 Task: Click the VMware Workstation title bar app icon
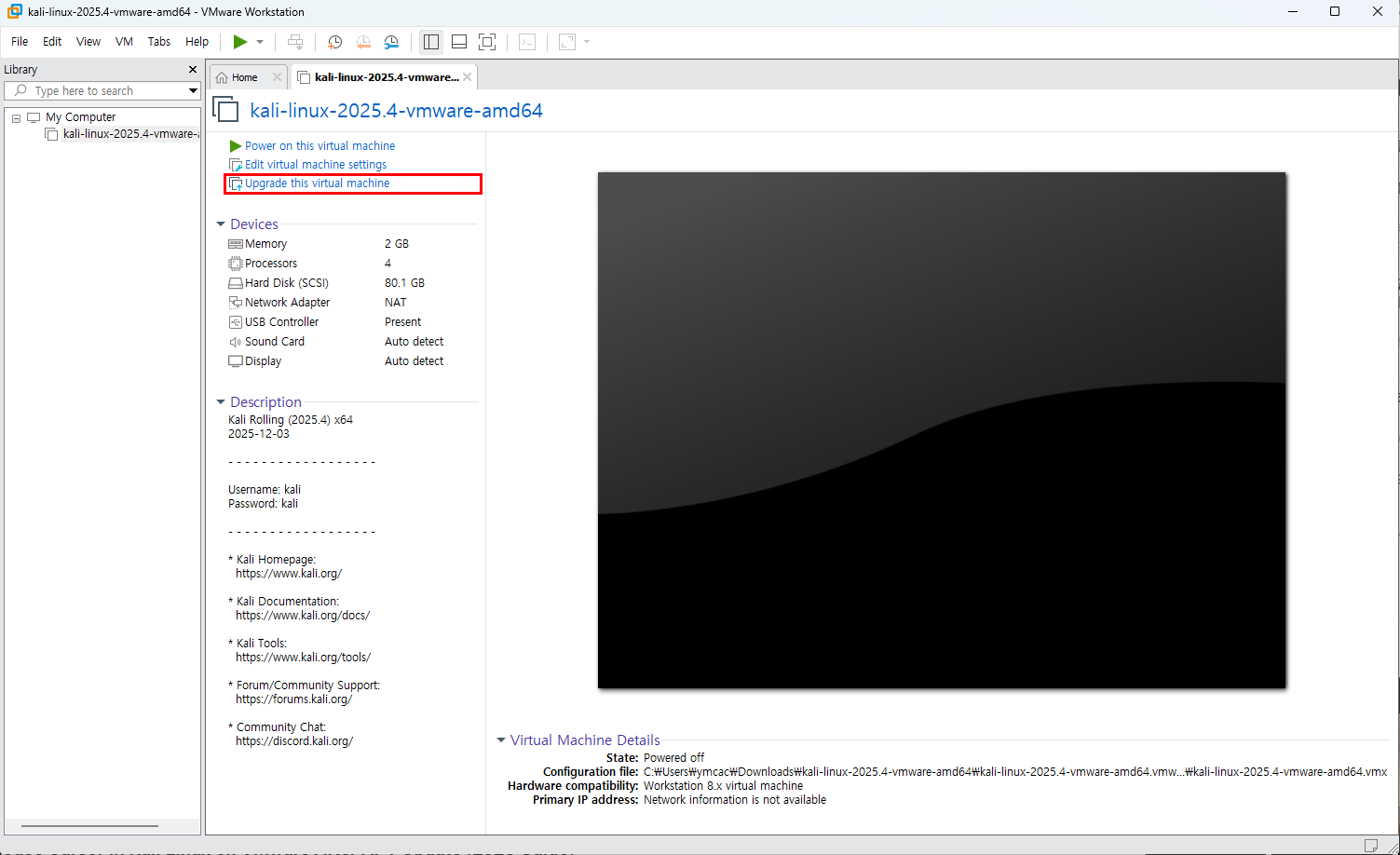pyautogui.click(x=15, y=11)
